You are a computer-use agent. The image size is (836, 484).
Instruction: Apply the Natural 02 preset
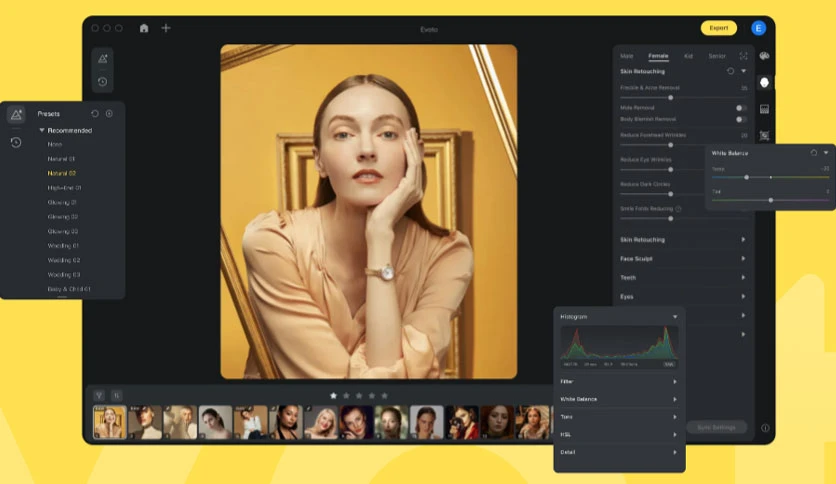coord(62,173)
